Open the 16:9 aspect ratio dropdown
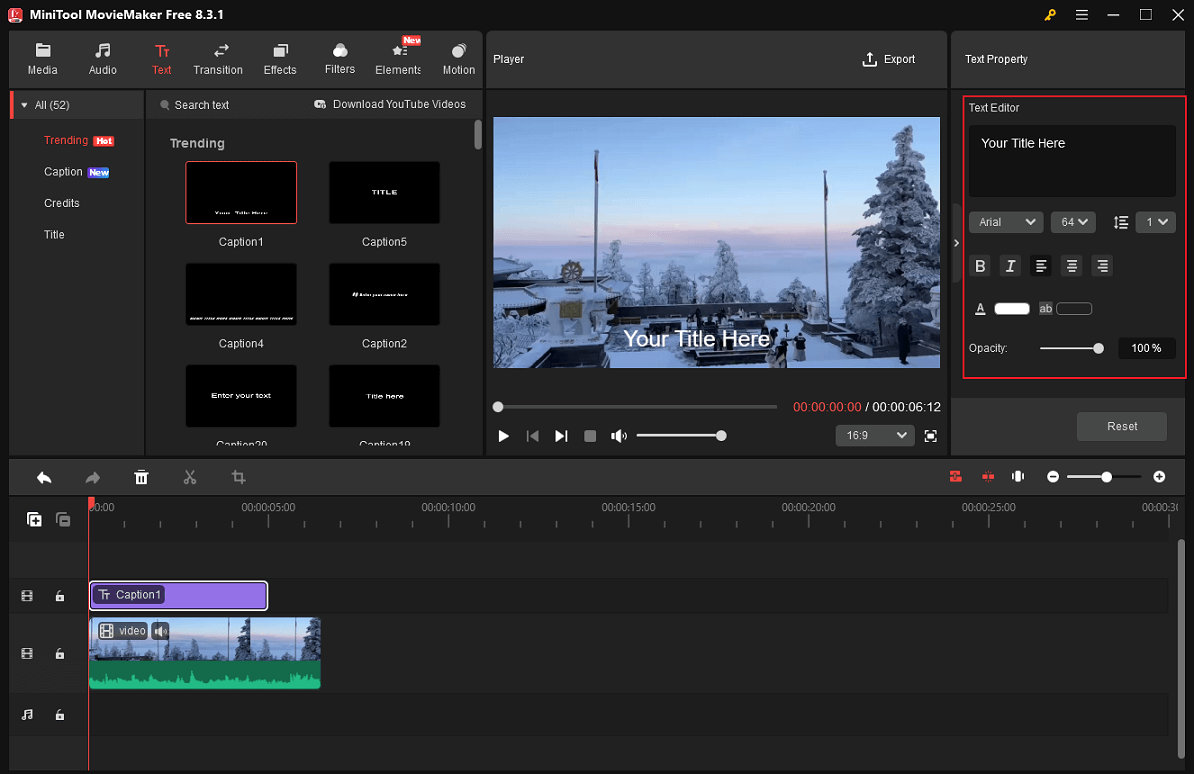 (874, 435)
